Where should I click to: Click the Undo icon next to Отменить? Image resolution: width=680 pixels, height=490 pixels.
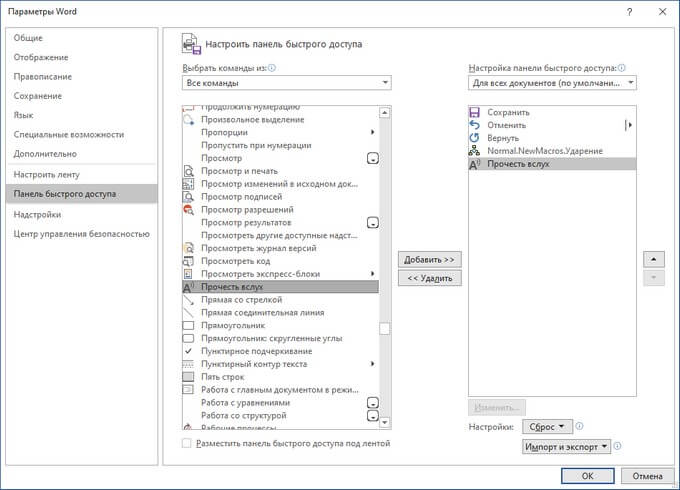[474, 125]
